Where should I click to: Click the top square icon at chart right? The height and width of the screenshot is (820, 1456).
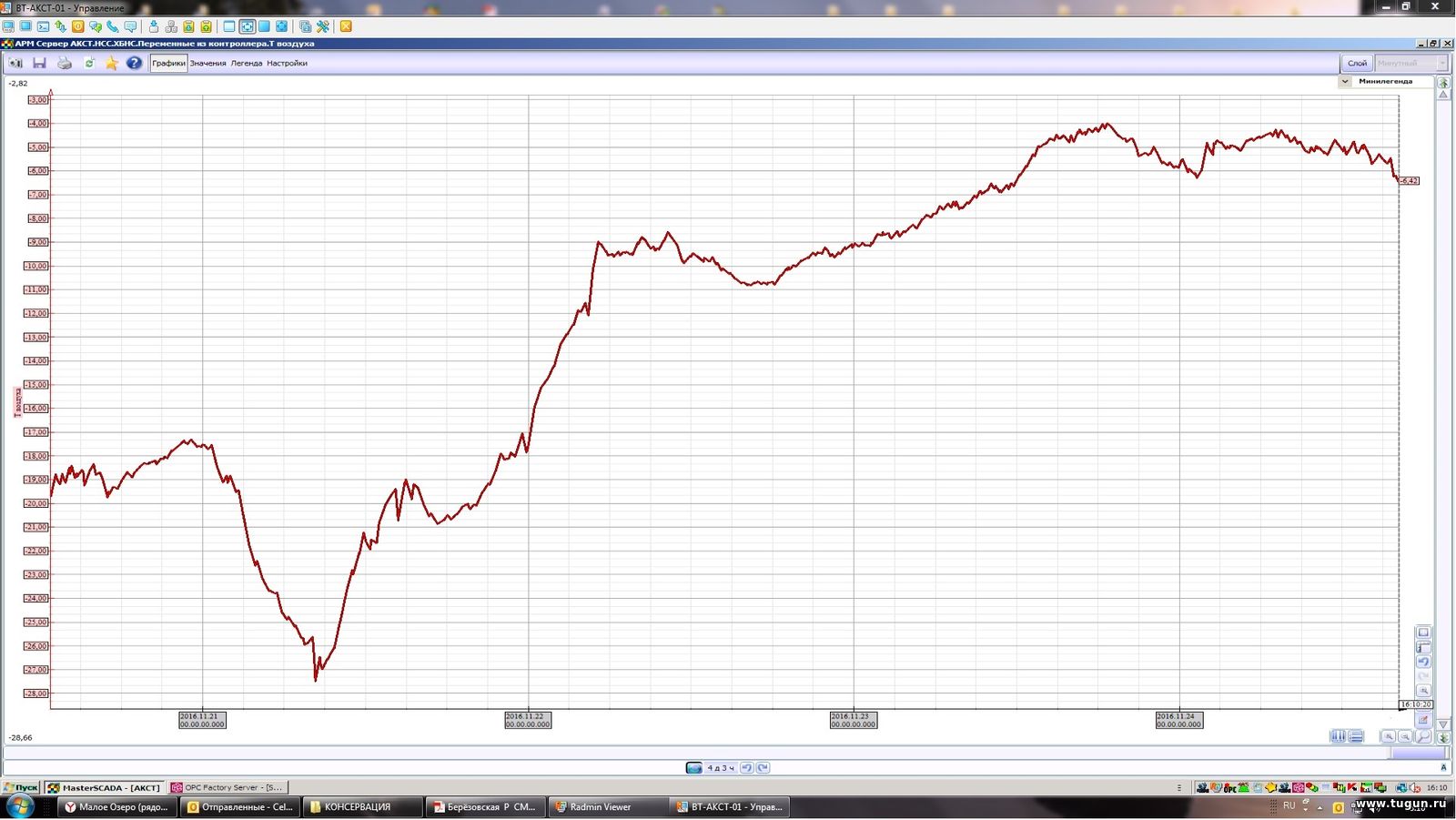coord(1424,633)
